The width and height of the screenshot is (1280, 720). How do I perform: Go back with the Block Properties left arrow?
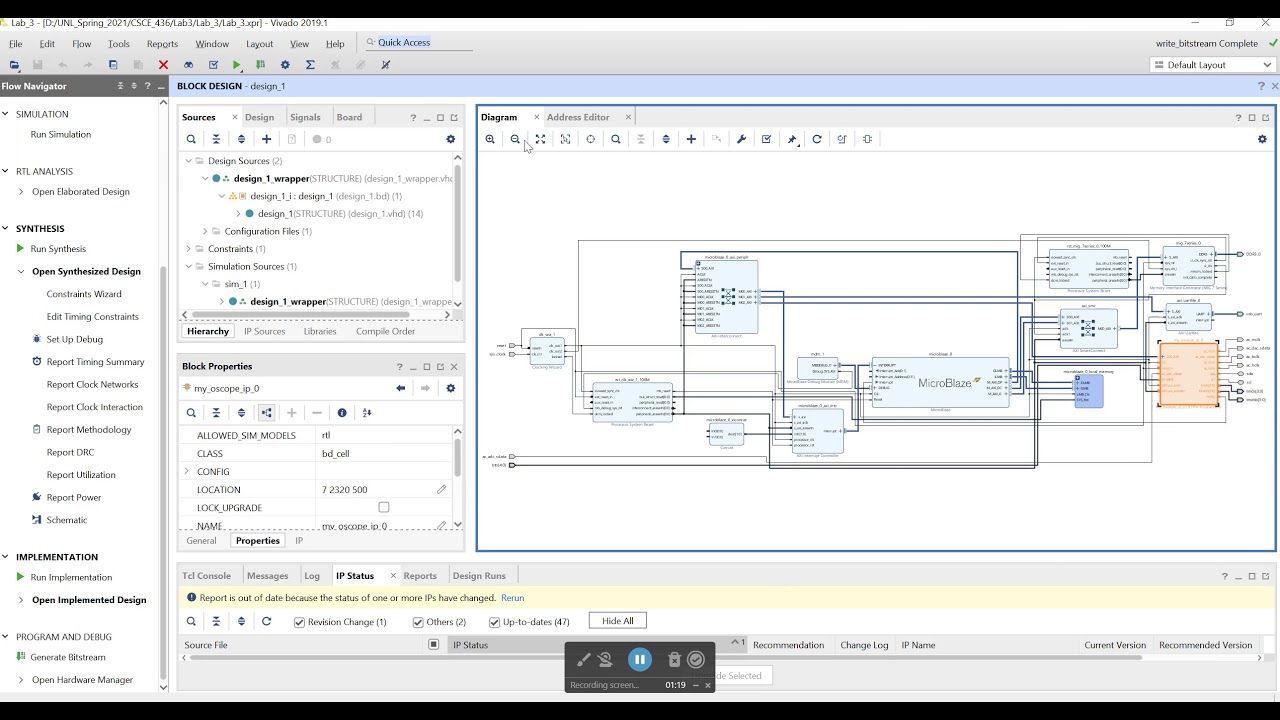pyautogui.click(x=401, y=388)
